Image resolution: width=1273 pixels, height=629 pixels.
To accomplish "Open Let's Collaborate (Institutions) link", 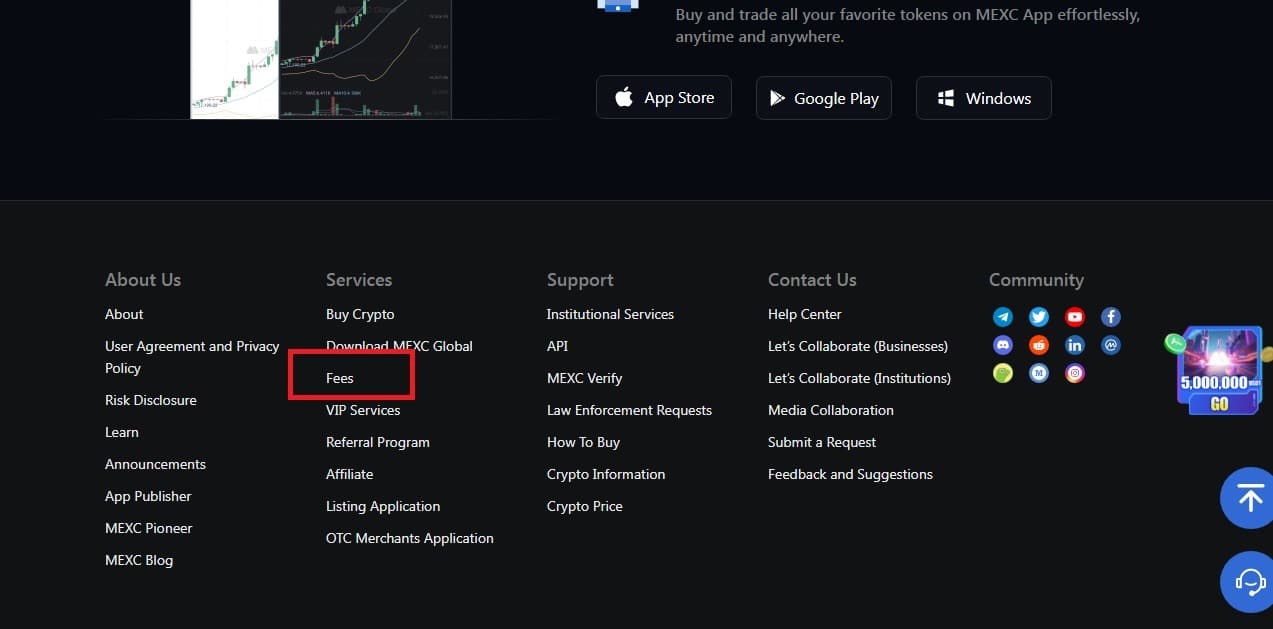I will point(859,378).
